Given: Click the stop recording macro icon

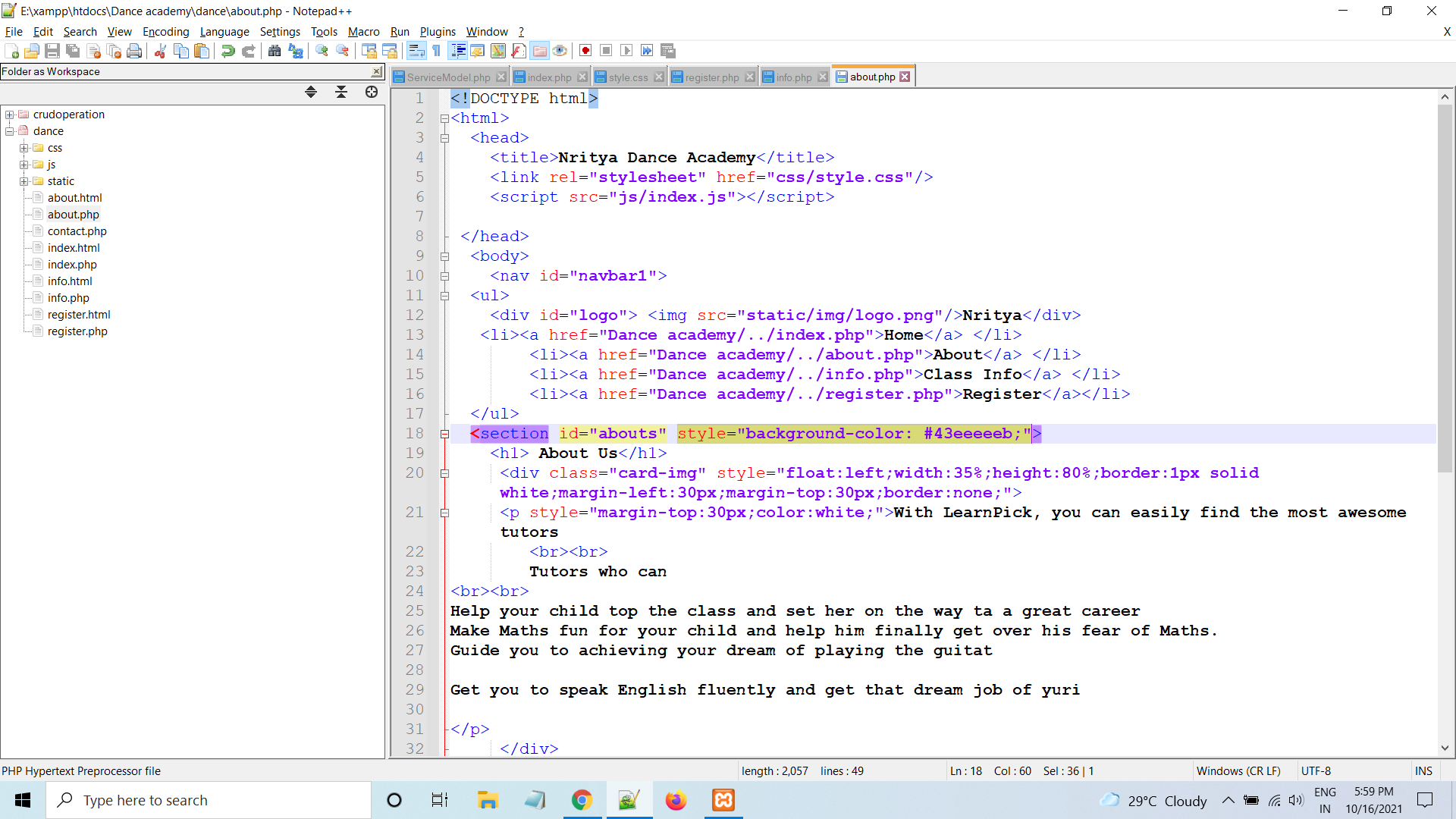Looking at the screenshot, I should tap(606, 51).
